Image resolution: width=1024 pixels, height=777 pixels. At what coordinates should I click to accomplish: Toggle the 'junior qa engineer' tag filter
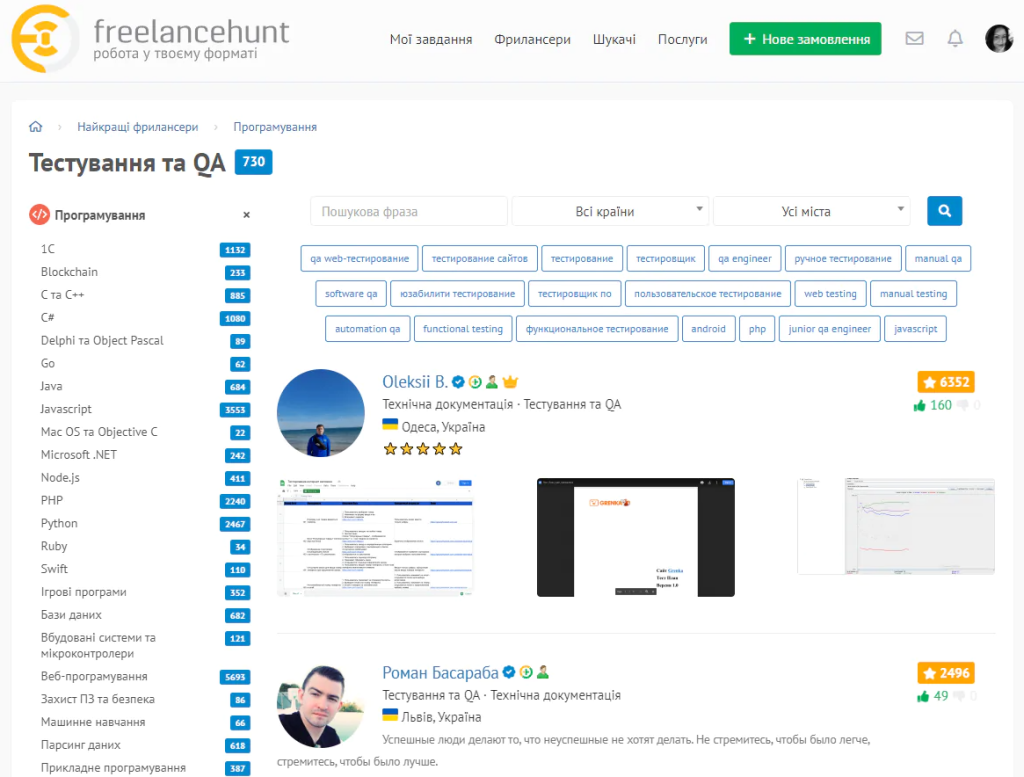pos(828,329)
